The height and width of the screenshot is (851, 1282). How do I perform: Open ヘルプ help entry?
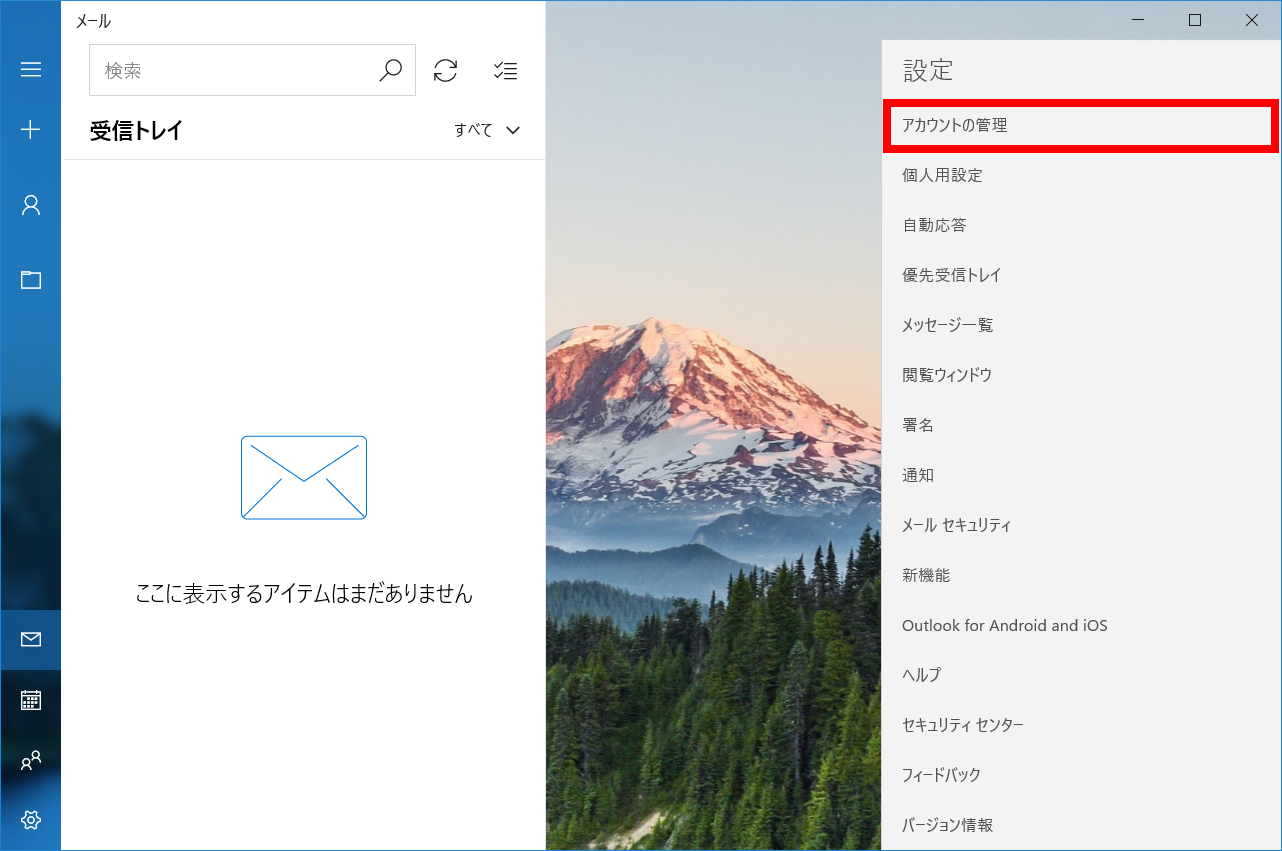1081,675
